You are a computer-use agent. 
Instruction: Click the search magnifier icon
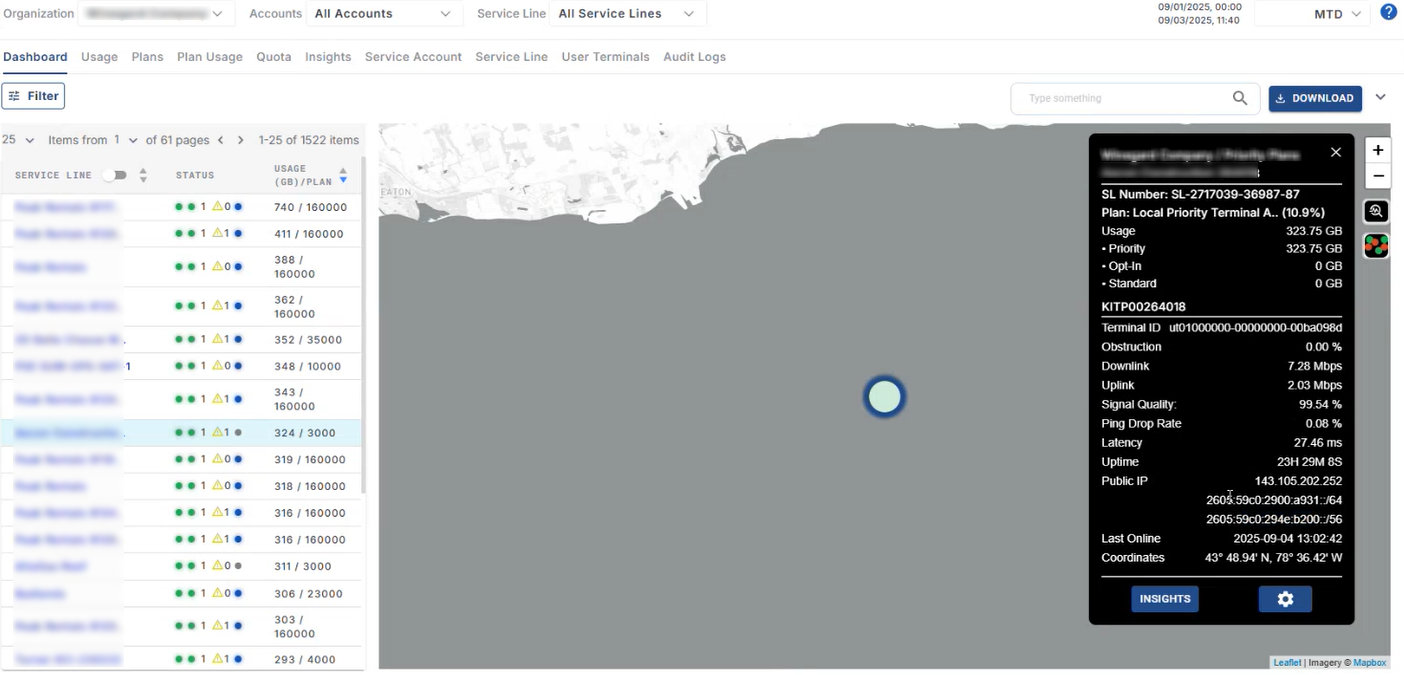[1239, 98]
